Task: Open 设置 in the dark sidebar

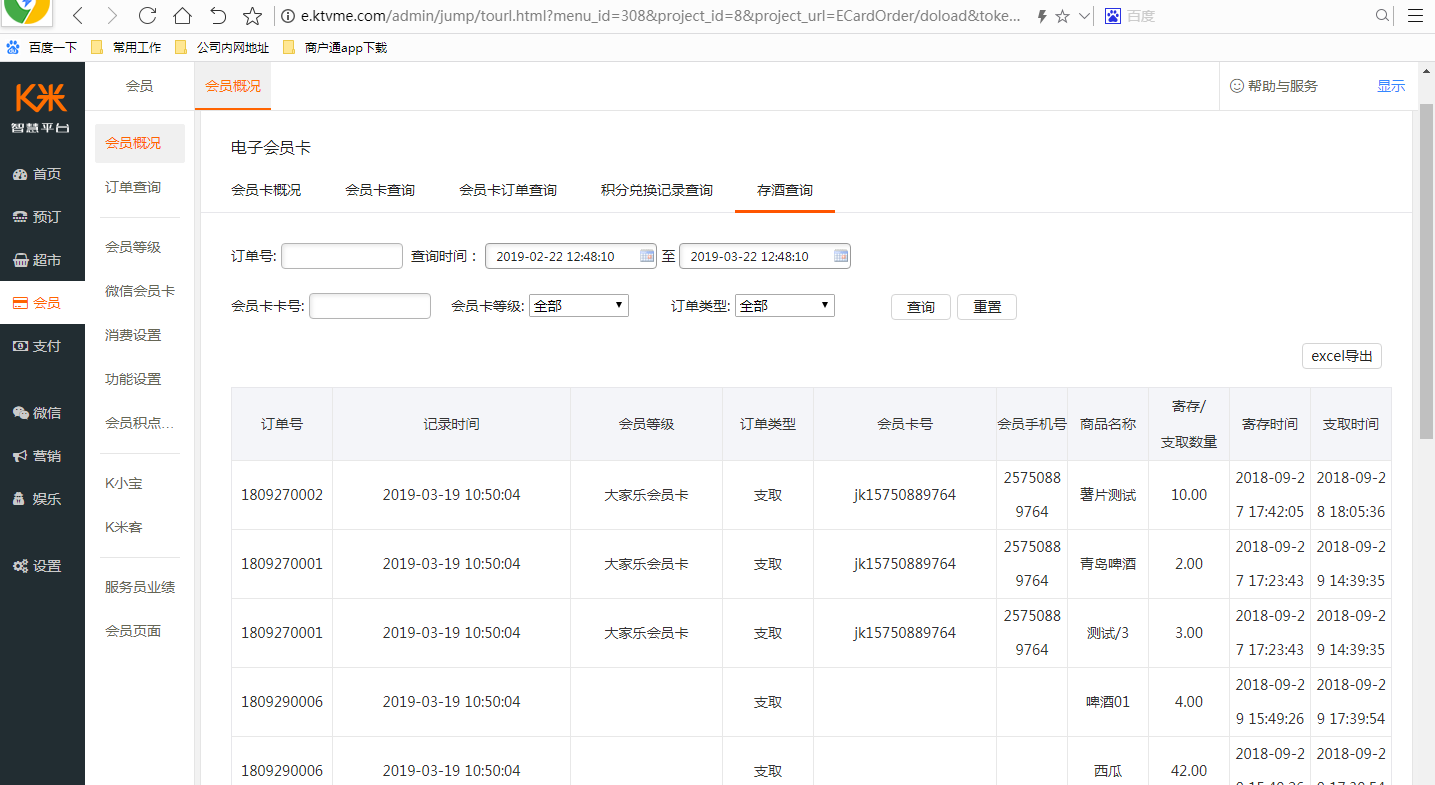Action: click(x=42, y=566)
